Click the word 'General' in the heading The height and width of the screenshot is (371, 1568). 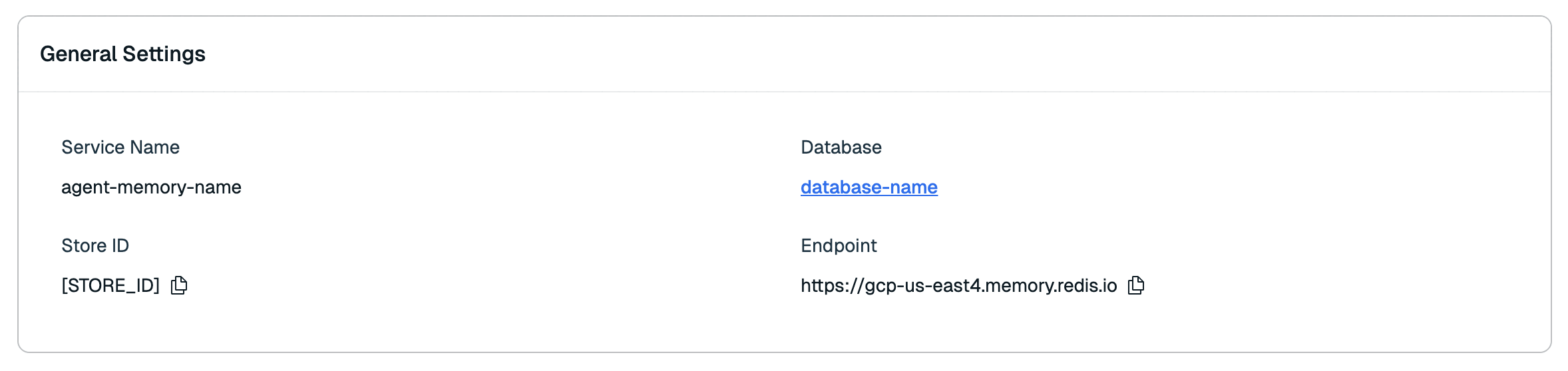[79, 54]
